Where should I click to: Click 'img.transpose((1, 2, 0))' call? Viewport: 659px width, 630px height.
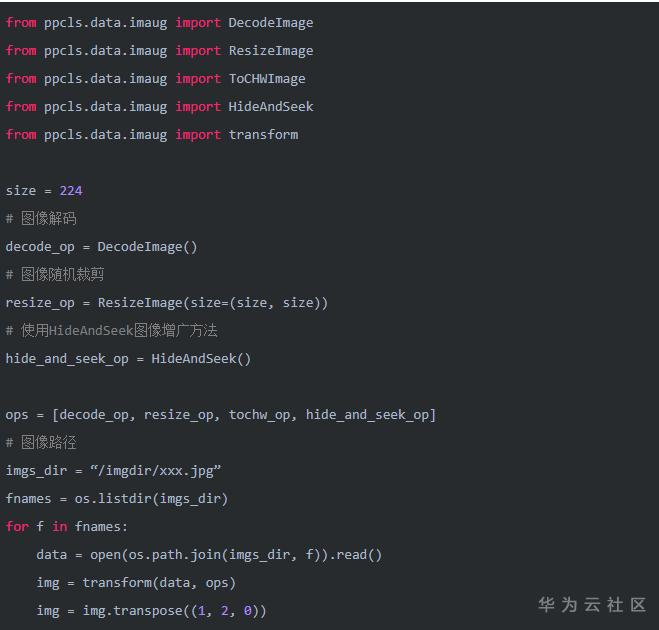[174, 611]
